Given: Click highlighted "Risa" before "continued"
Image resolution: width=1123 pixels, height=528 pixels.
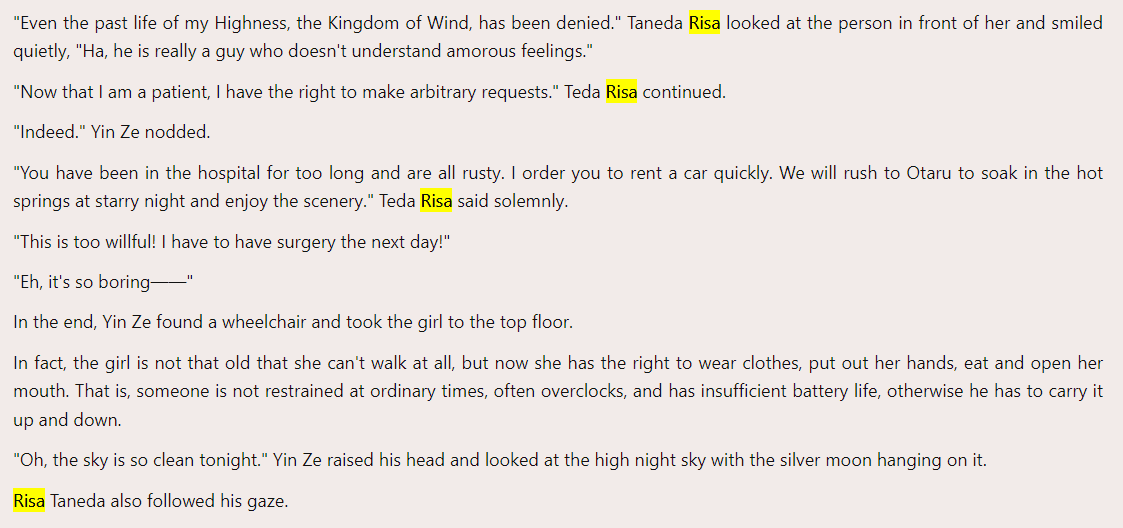Looking at the screenshot, I should (x=621, y=92).
